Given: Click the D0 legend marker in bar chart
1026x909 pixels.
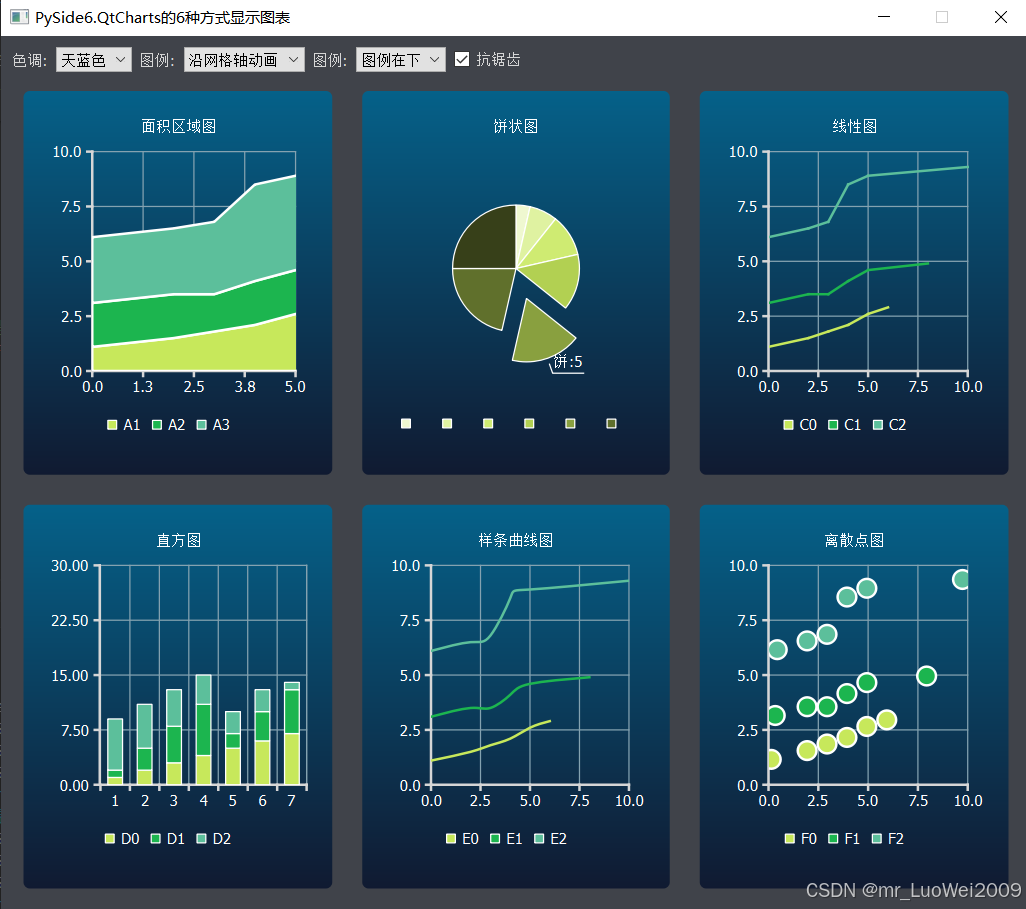Looking at the screenshot, I should pos(110,838).
